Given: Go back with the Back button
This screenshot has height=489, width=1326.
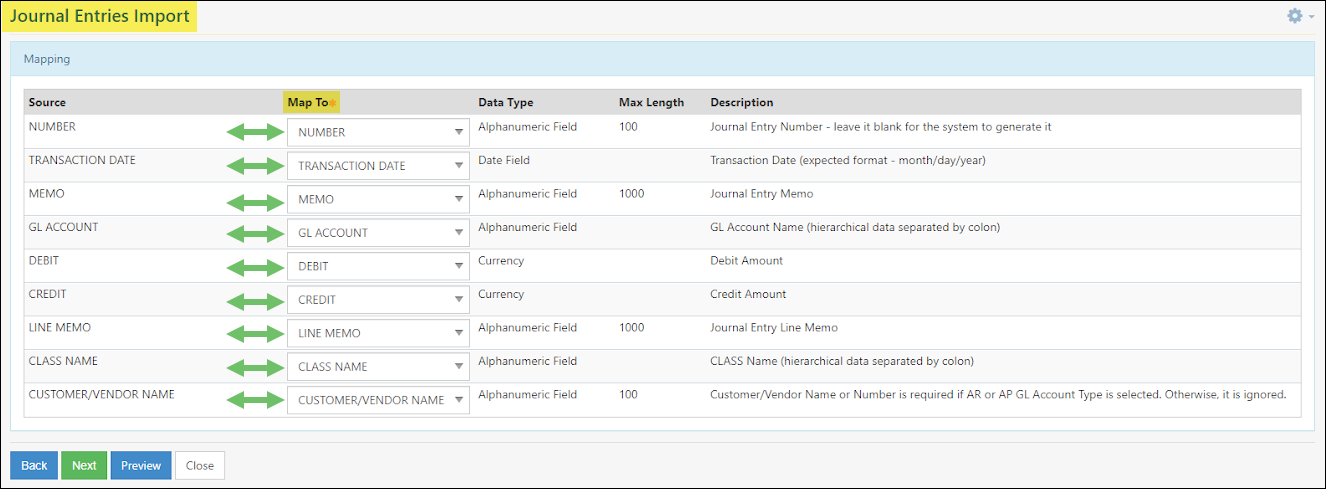Looking at the screenshot, I should [x=34, y=465].
